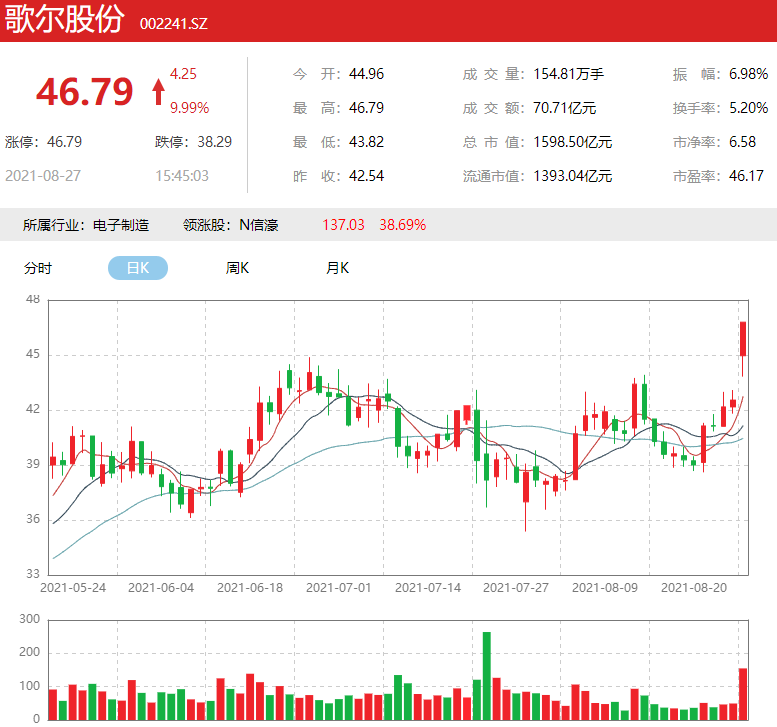Click the x-axis date label 2021-08-20
Screen dimensions: 777x727
(694, 588)
